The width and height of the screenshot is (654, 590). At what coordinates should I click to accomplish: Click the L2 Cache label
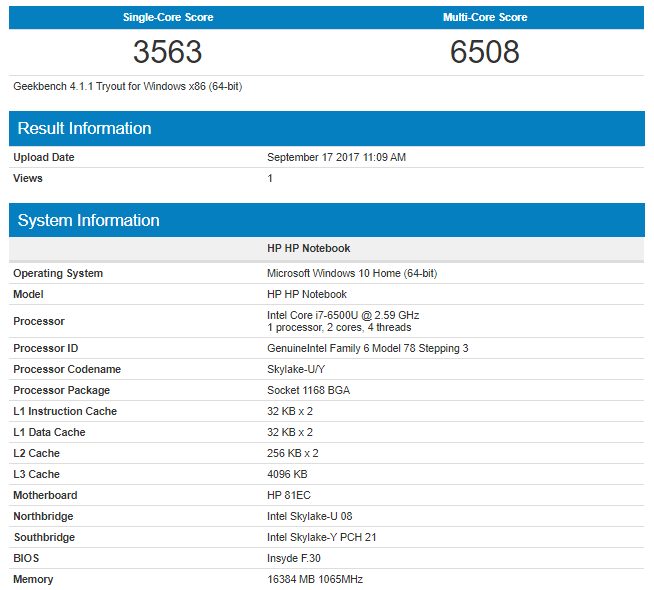pos(37,453)
